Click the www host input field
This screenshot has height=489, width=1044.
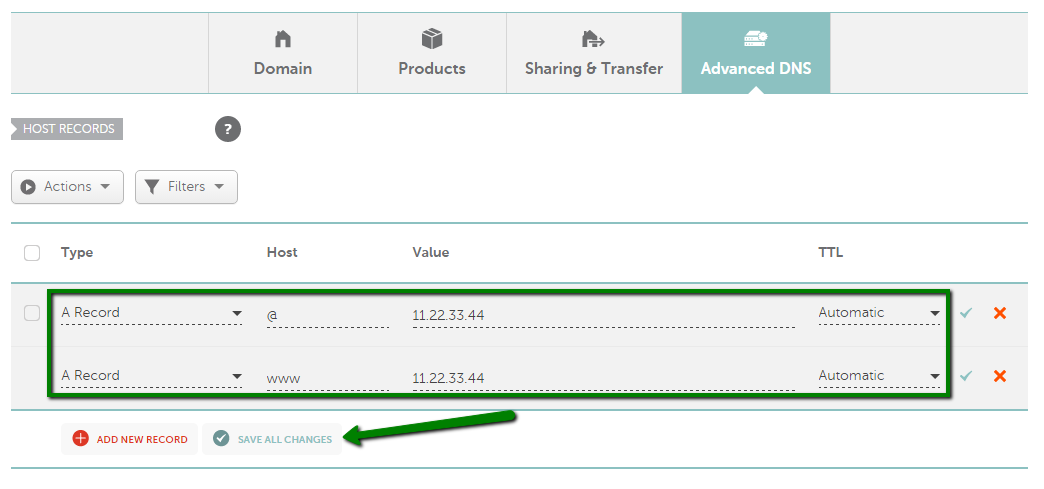pyautogui.click(x=328, y=378)
